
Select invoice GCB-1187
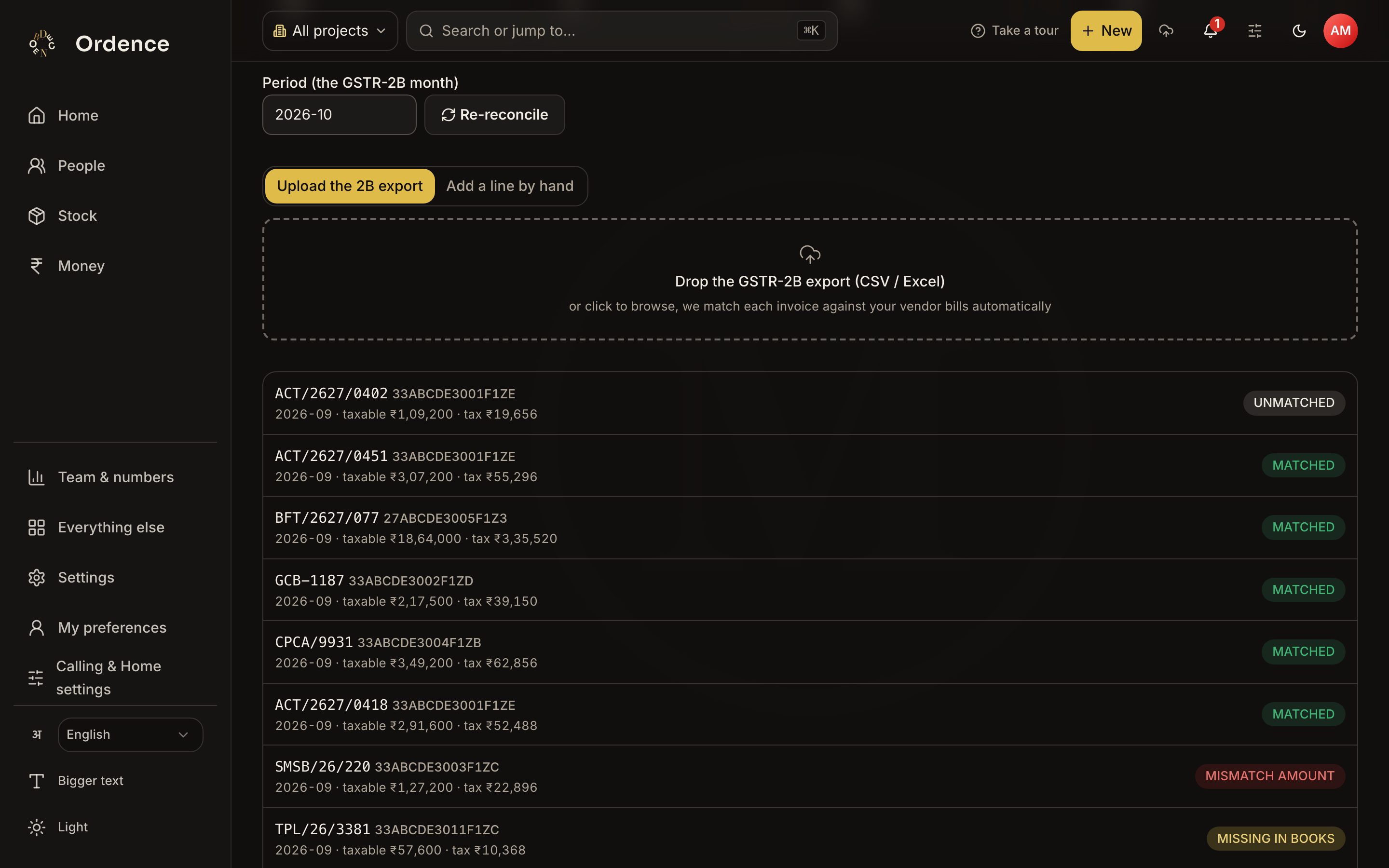coord(810,590)
